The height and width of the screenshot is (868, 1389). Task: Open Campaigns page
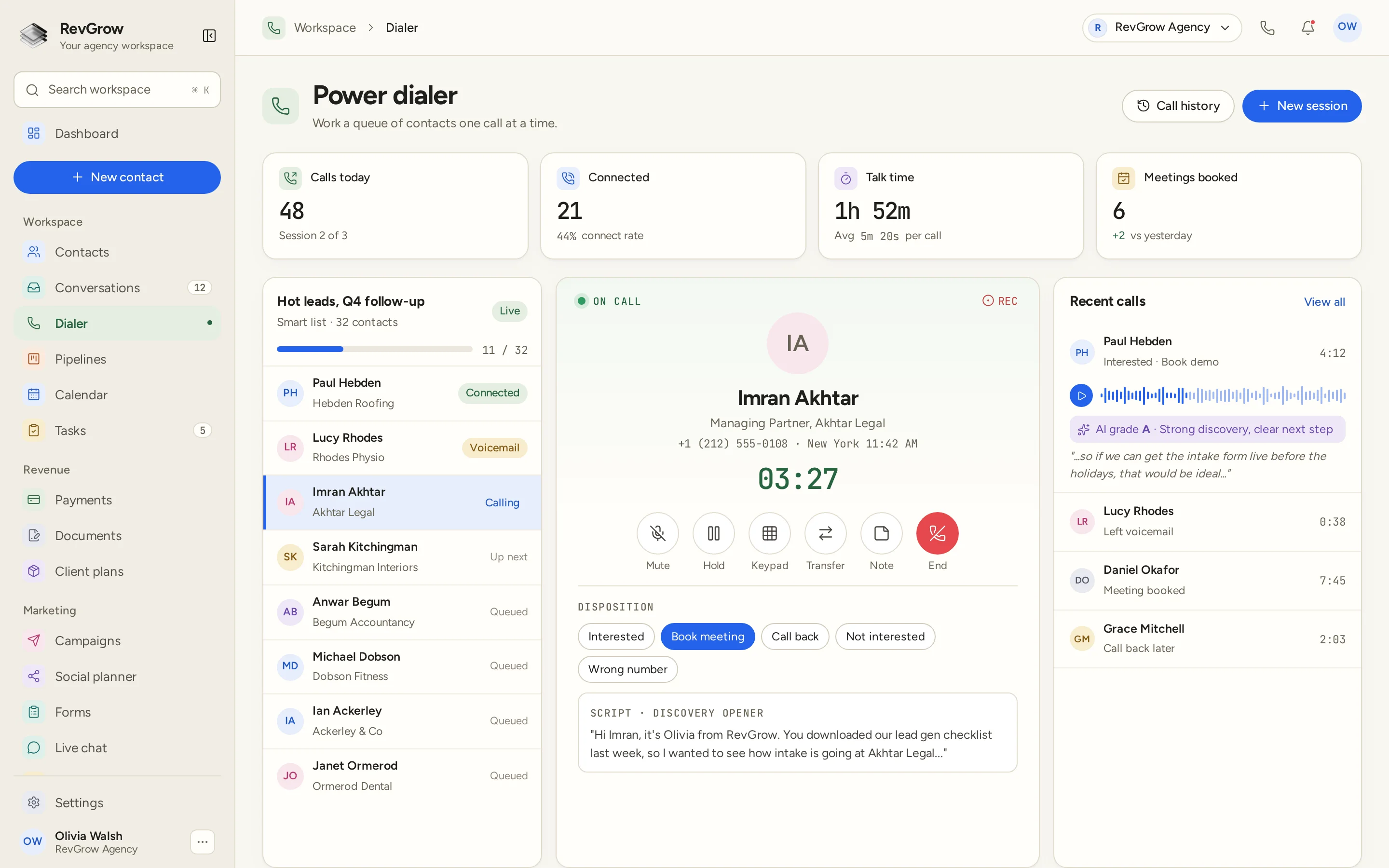tap(117, 641)
